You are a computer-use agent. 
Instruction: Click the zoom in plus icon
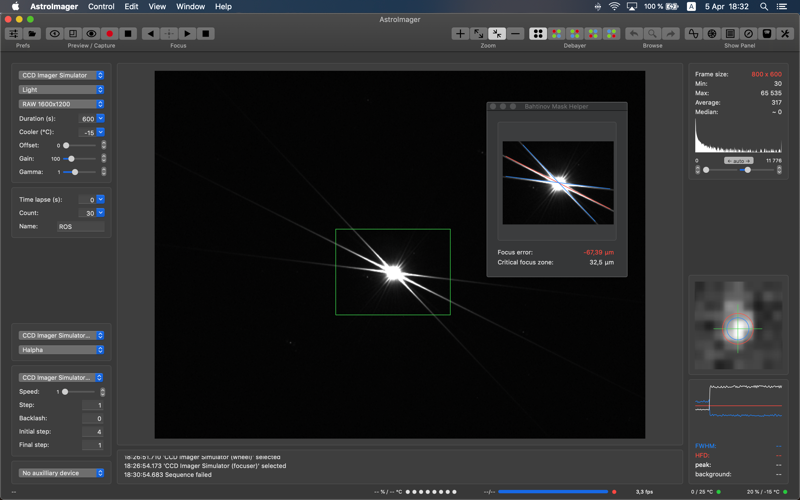click(x=460, y=34)
